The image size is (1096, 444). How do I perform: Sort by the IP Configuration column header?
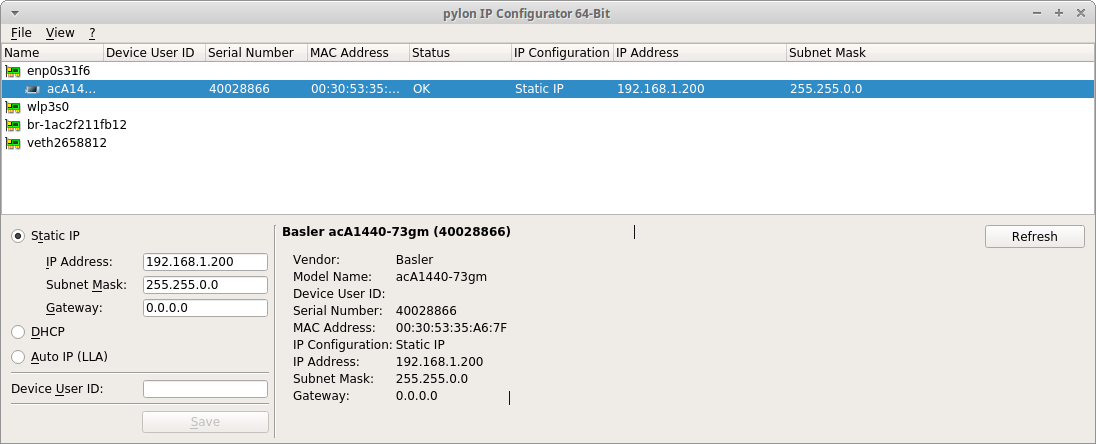563,53
